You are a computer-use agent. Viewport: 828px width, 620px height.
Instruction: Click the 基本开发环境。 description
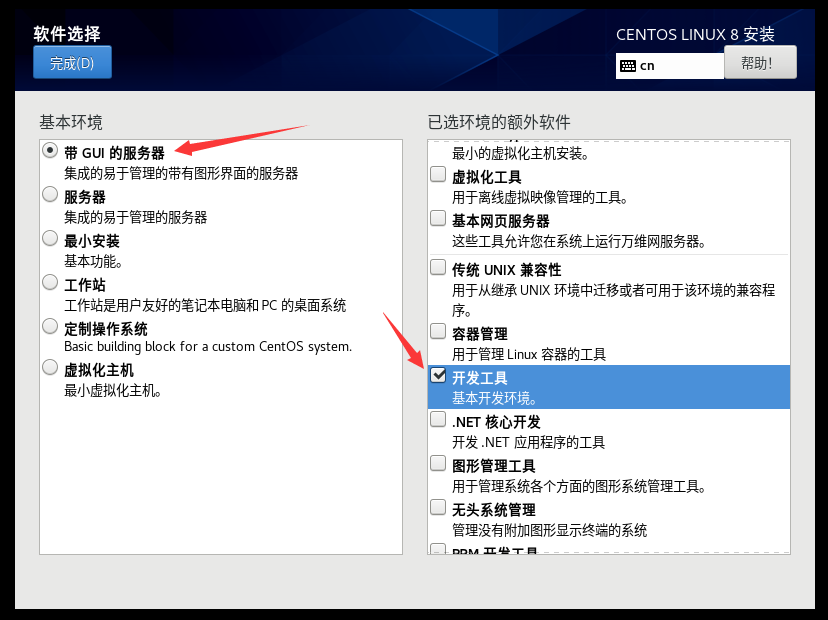pyautogui.click(x=495, y=398)
